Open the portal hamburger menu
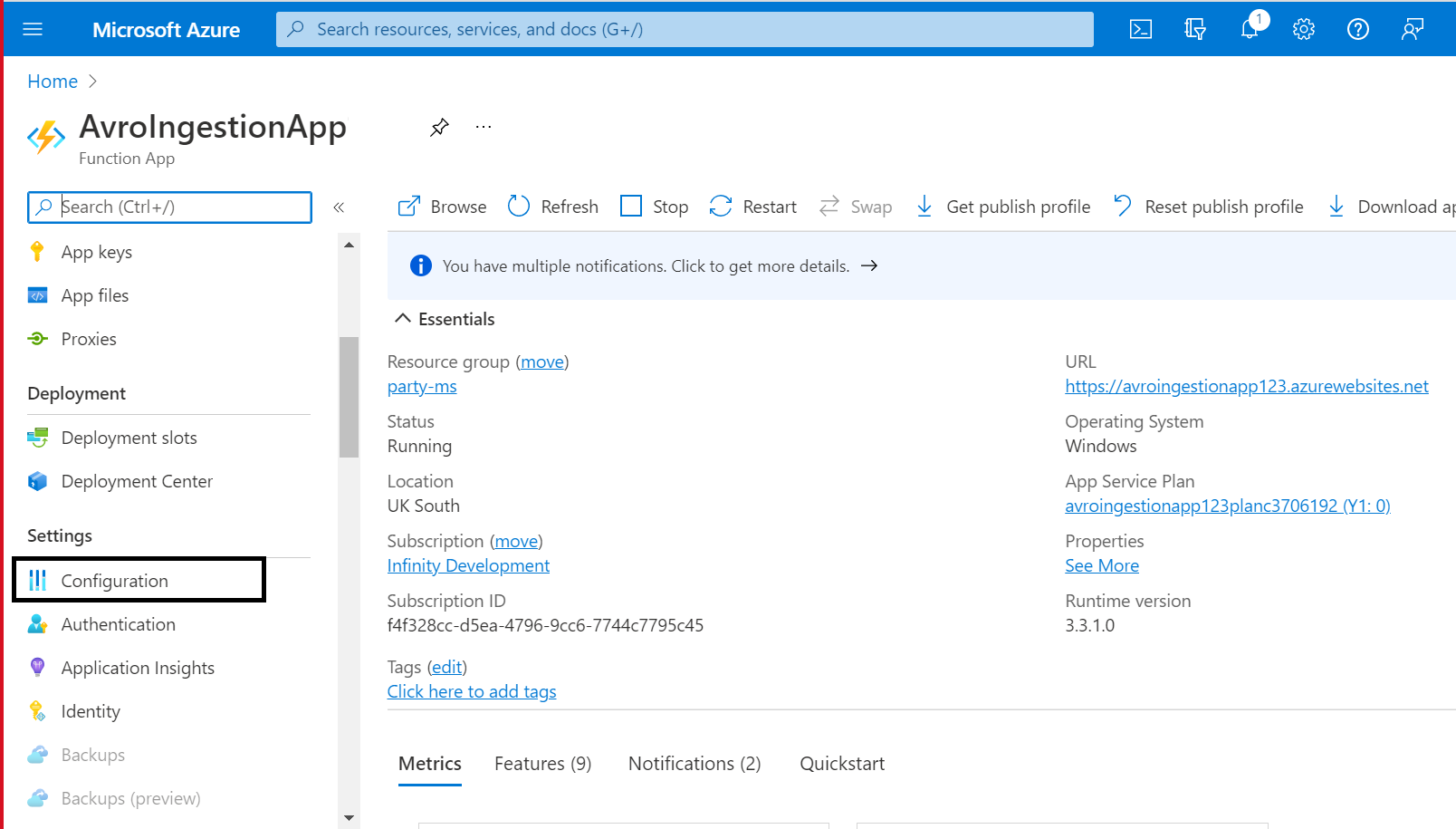Viewport: 1456px width, 829px height. [33, 29]
